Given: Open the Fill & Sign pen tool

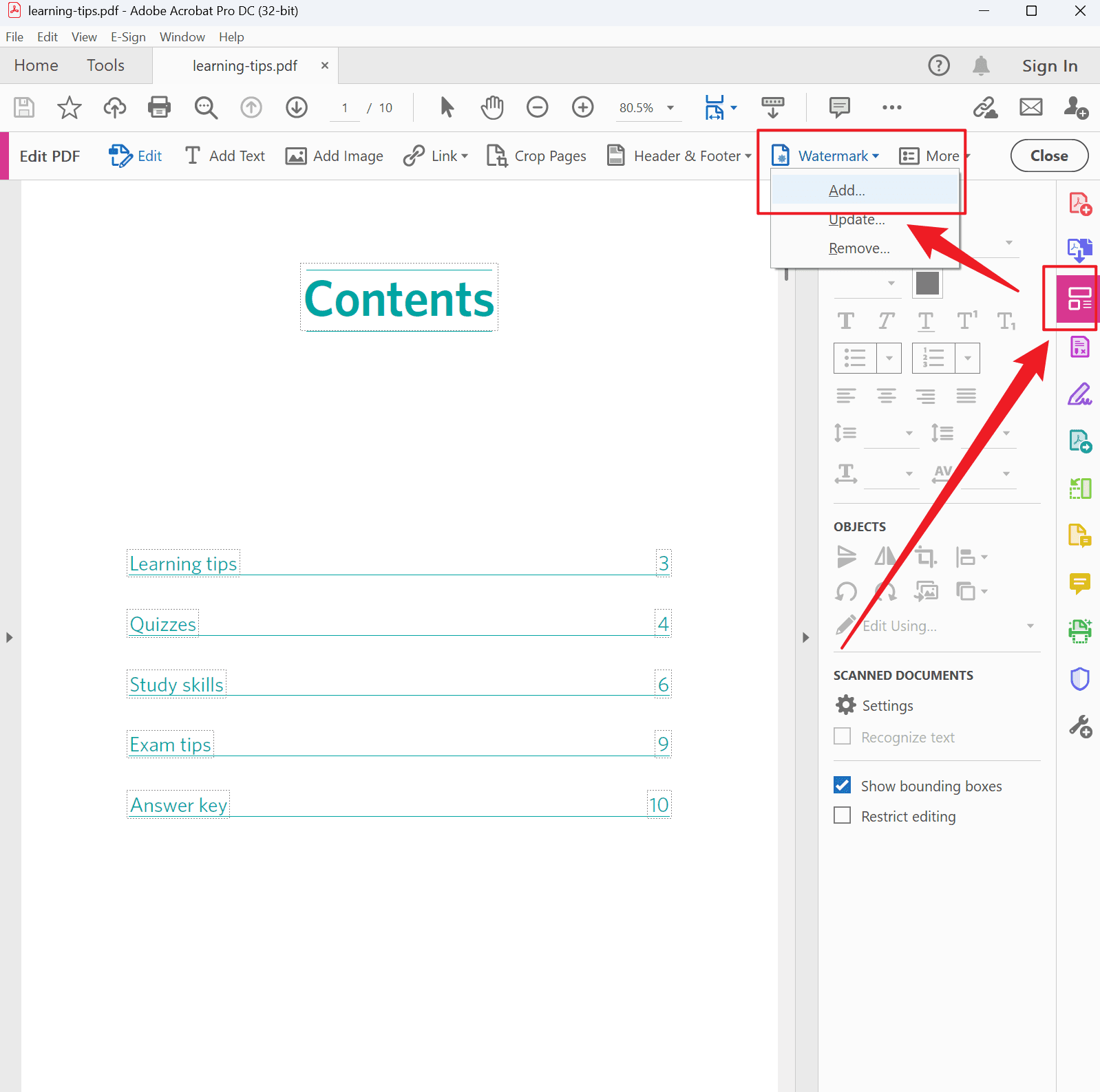Looking at the screenshot, I should (x=1079, y=394).
